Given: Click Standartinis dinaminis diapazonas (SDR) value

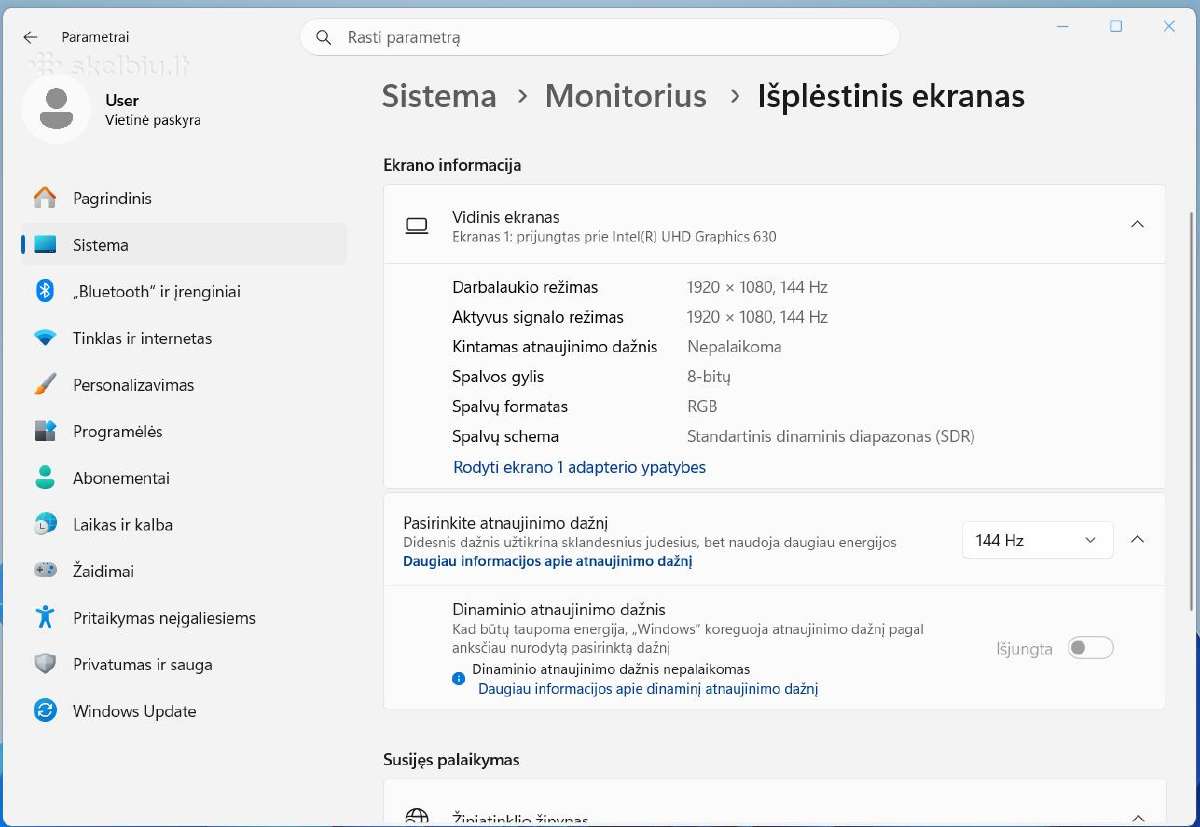Looking at the screenshot, I should pyautogui.click(x=831, y=437).
